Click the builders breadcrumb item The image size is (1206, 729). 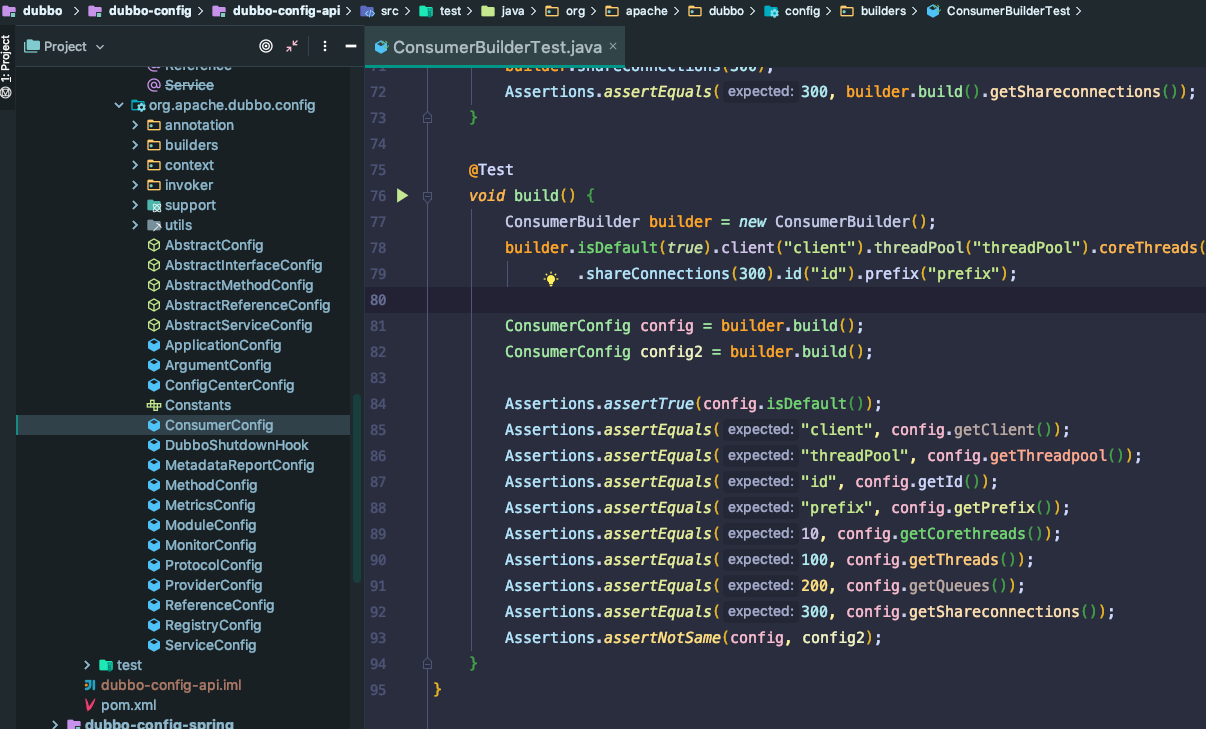coord(882,11)
